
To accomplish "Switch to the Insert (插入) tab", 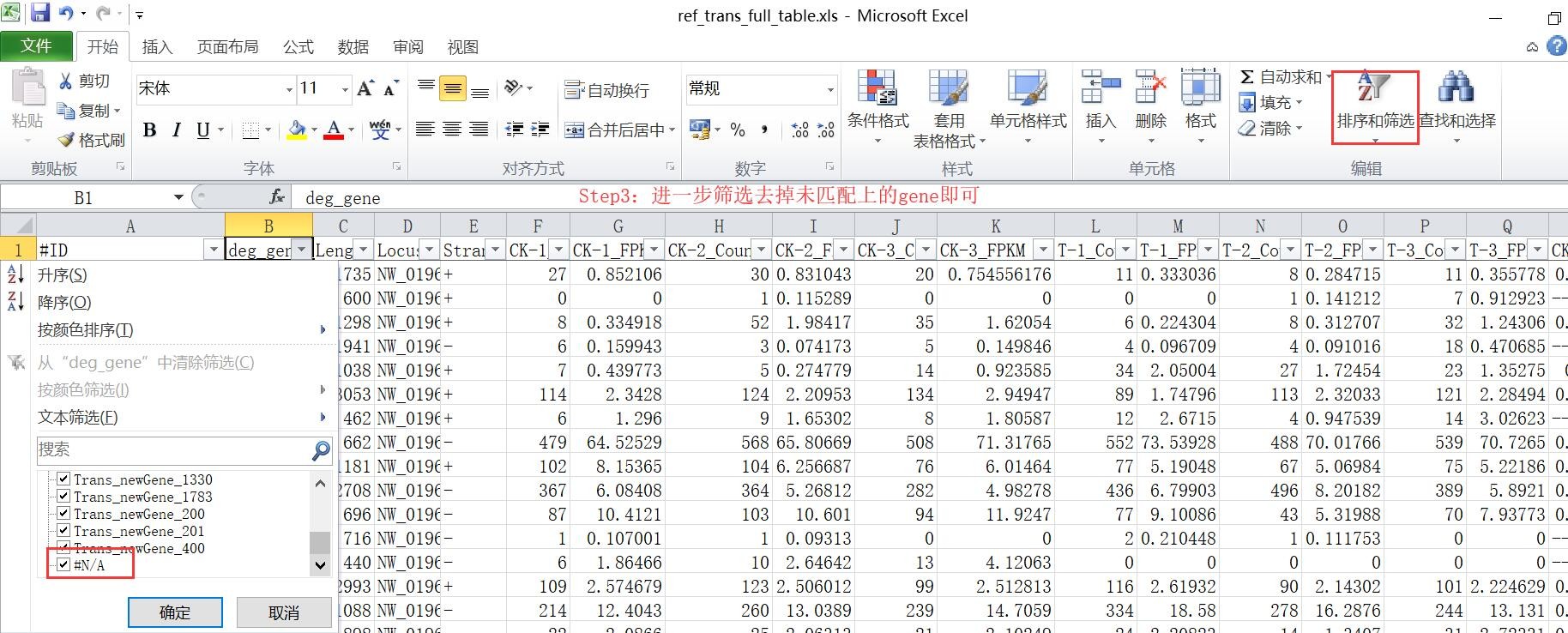I will pyautogui.click(x=157, y=47).
